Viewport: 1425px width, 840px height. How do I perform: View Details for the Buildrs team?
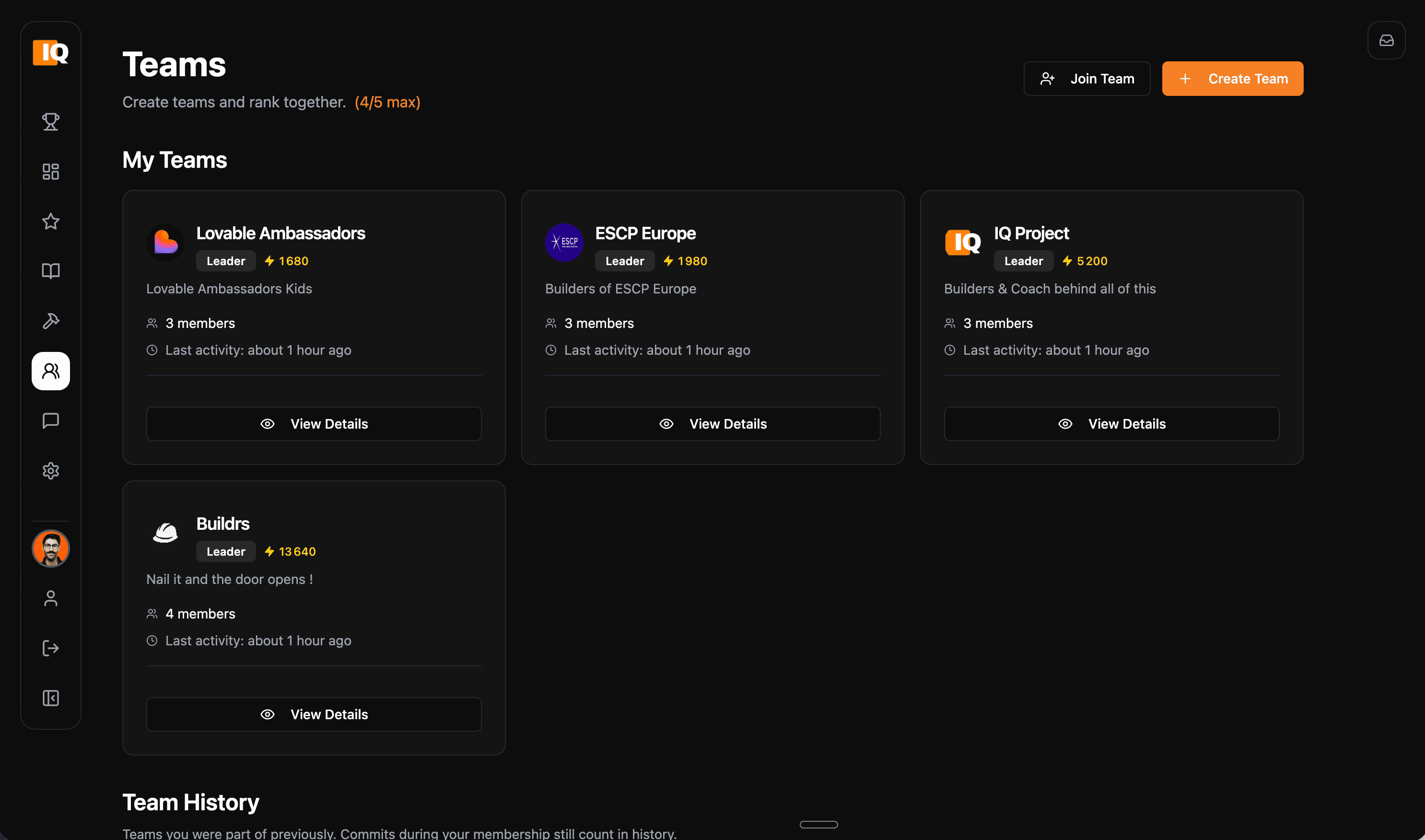click(x=314, y=714)
